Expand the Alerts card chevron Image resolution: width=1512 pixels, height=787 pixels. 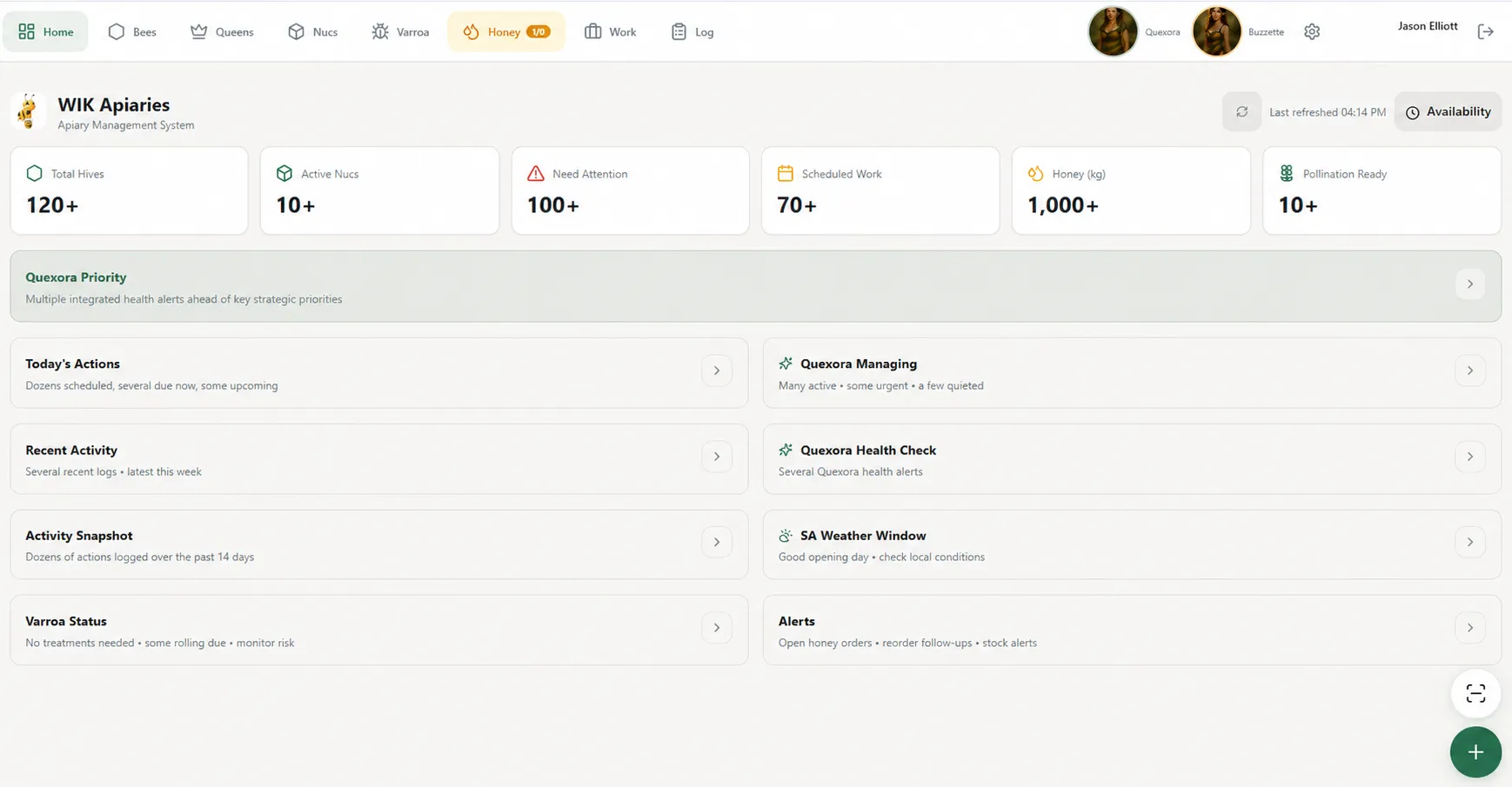1470,628
